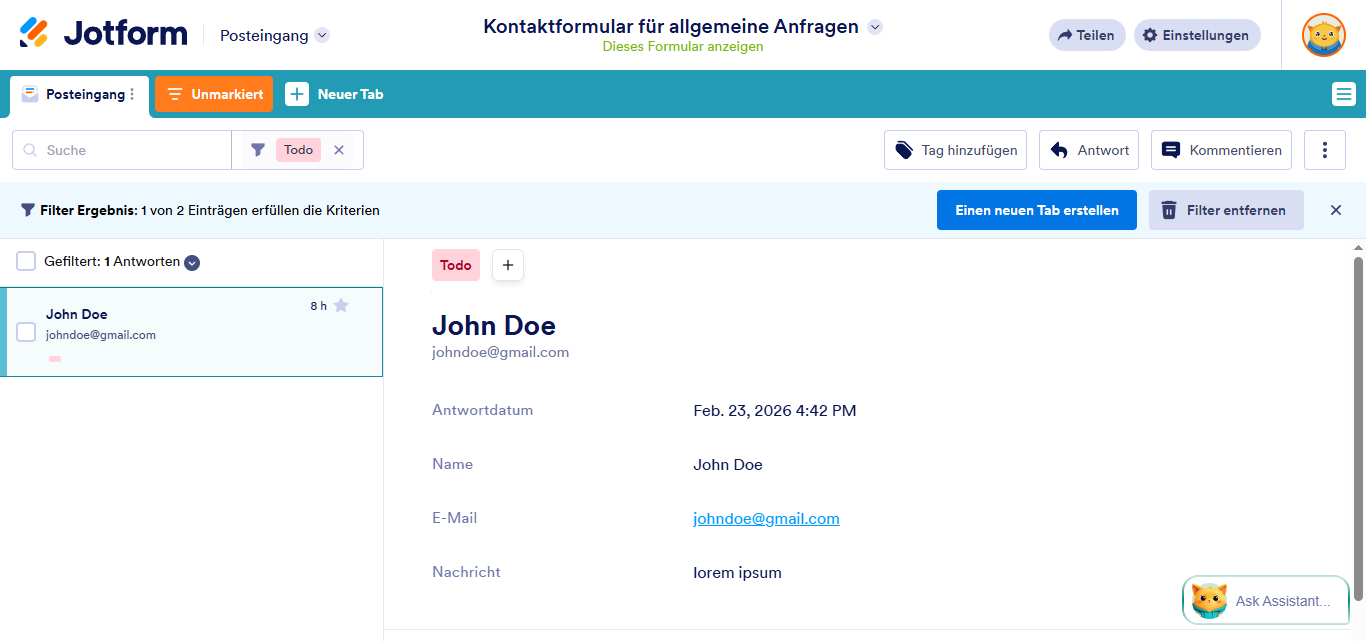Image resolution: width=1366 pixels, height=641 pixels.
Task: Click the filter funnel icon beside search
Action: point(257,149)
